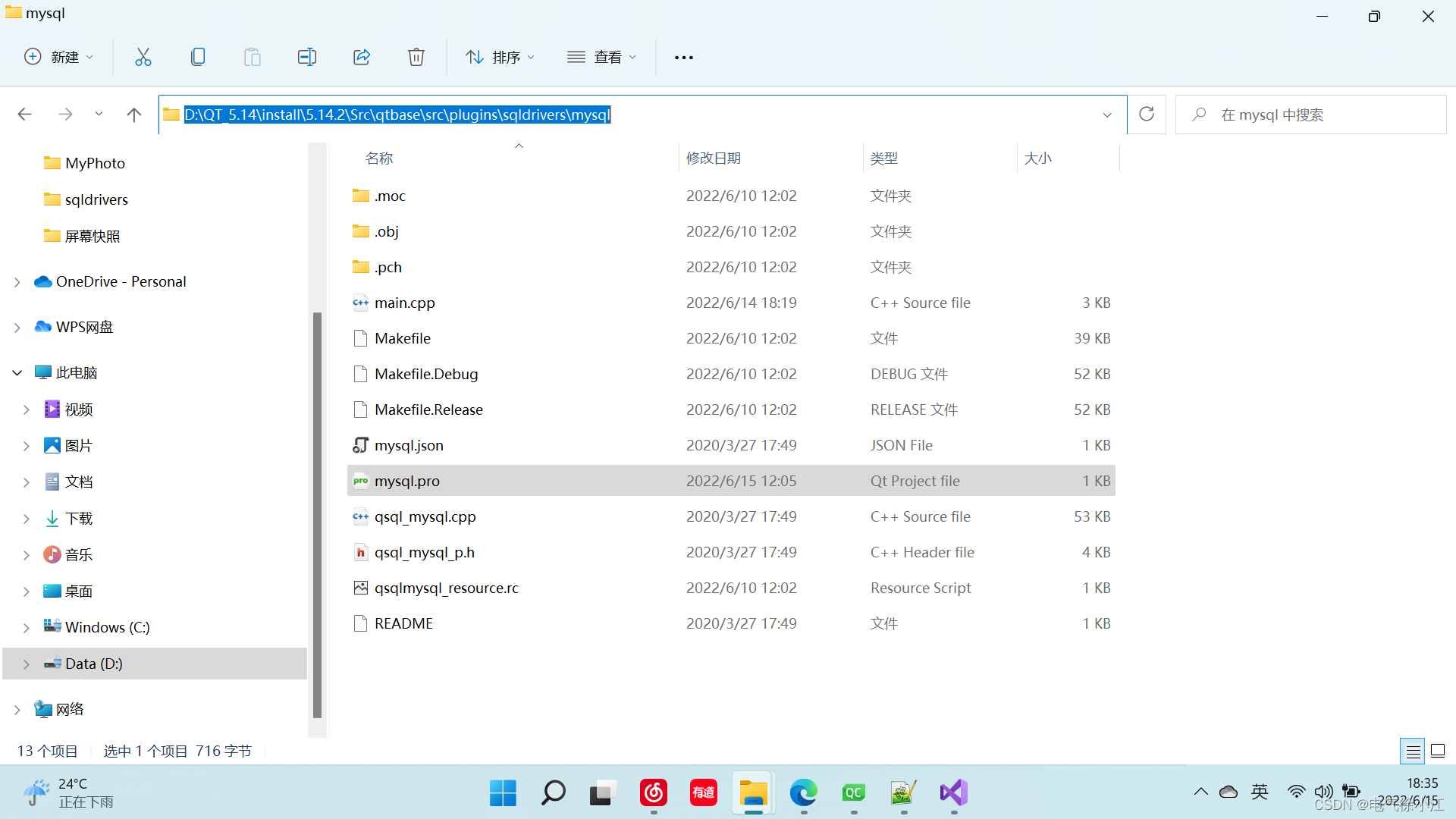Screen dimensions: 1456x819
Task: Switch to large thumbnails view toggle
Action: (x=1438, y=751)
